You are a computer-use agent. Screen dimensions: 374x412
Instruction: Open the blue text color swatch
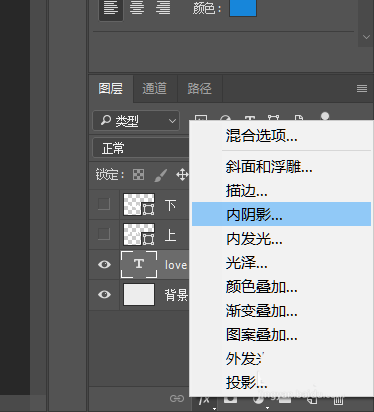pos(243,8)
